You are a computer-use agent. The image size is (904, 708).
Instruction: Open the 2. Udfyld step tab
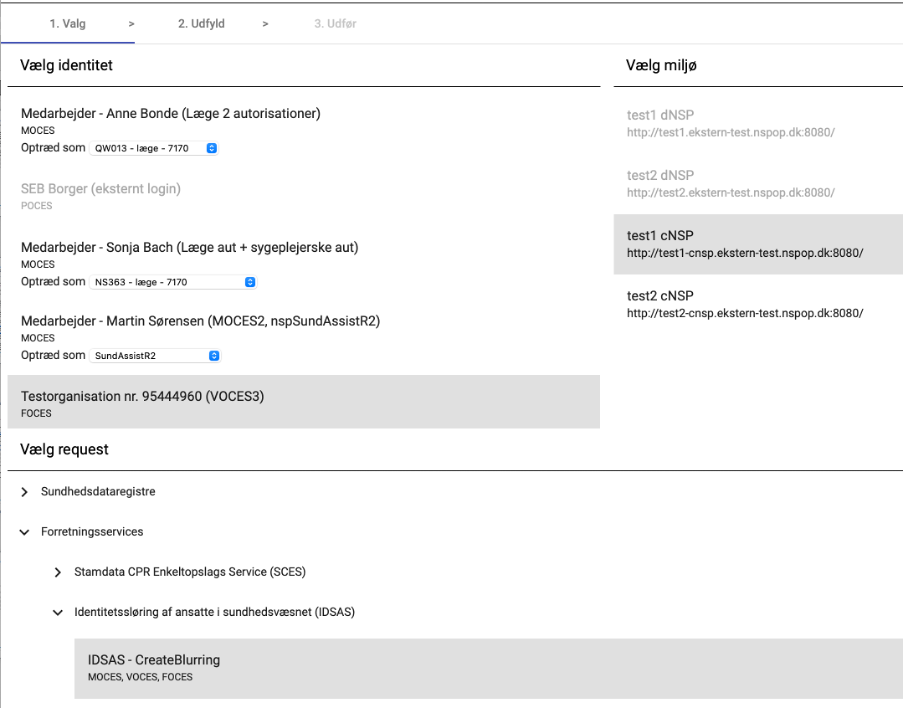pos(201,24)
